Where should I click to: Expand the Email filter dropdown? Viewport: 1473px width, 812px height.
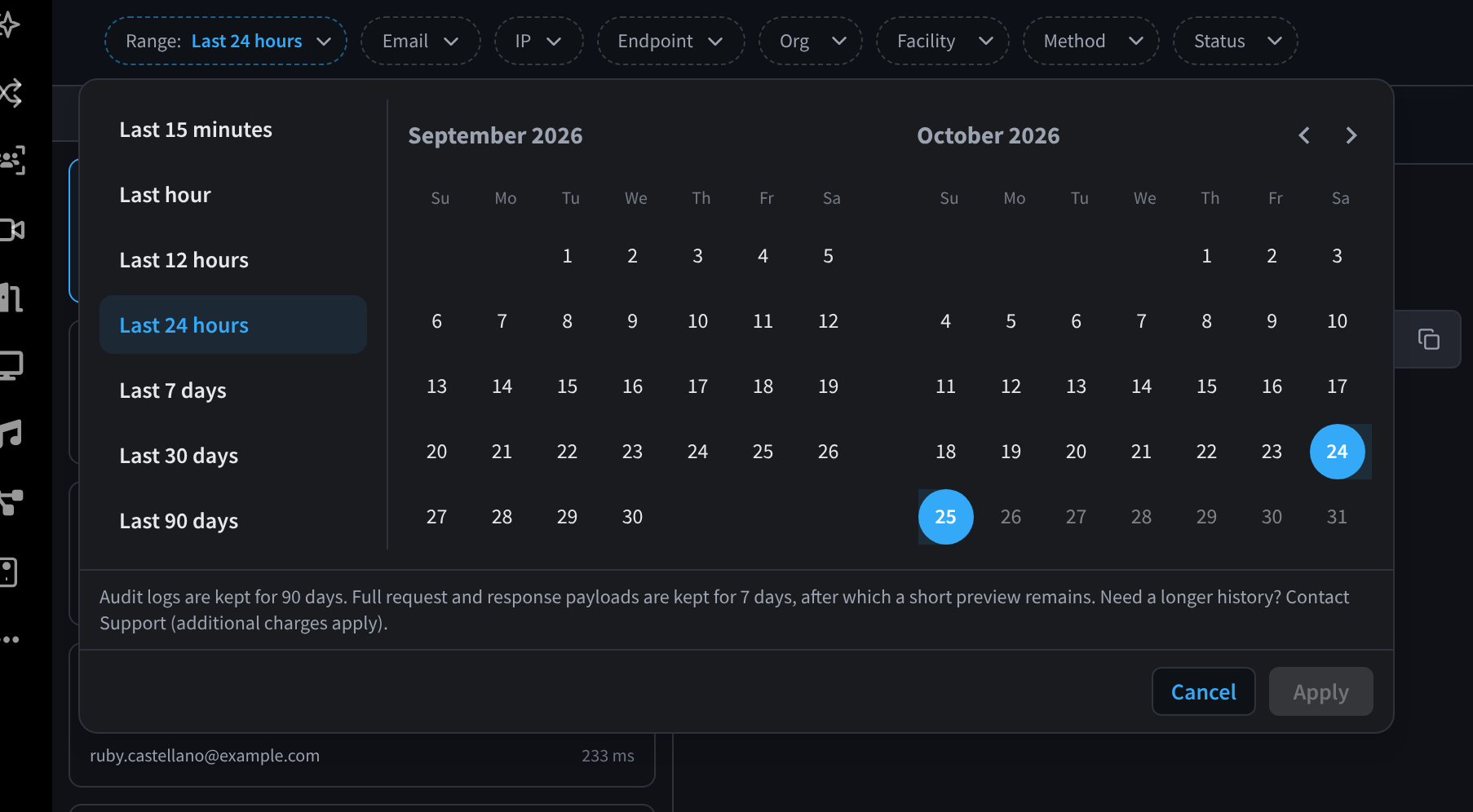click(x=420, y=41)
